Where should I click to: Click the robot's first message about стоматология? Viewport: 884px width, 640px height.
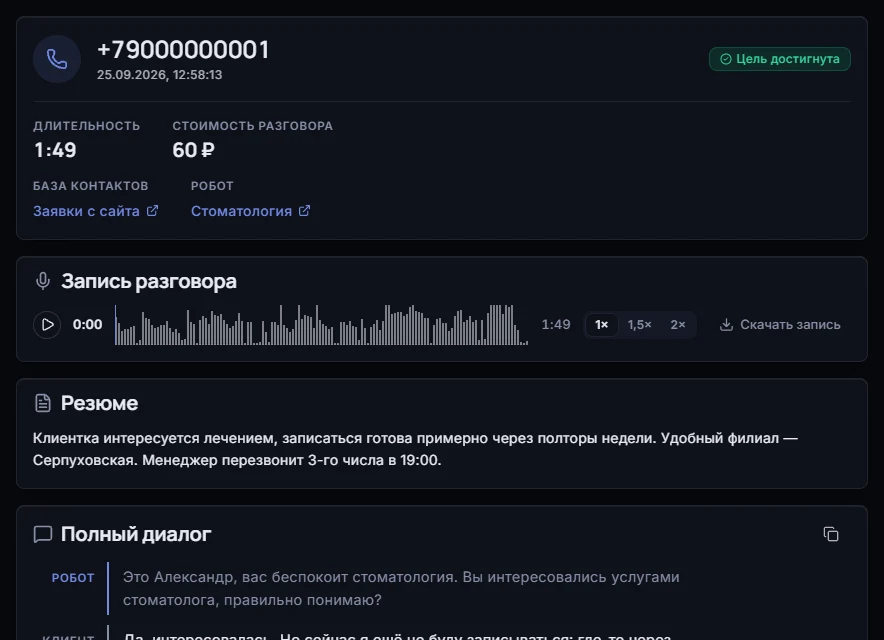tap(401, 588)
